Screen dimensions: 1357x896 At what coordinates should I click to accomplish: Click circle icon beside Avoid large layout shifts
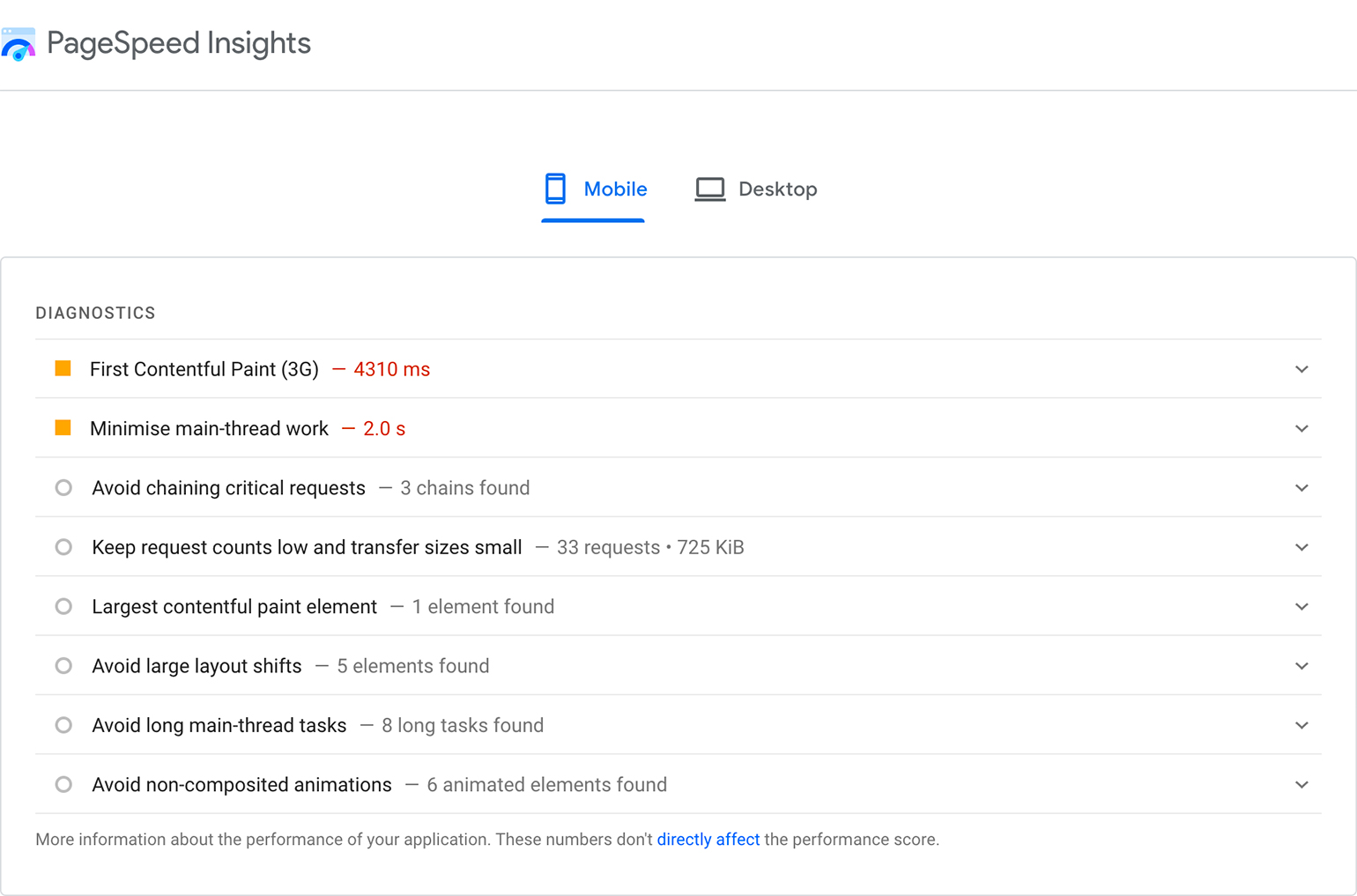pos(63,666)
